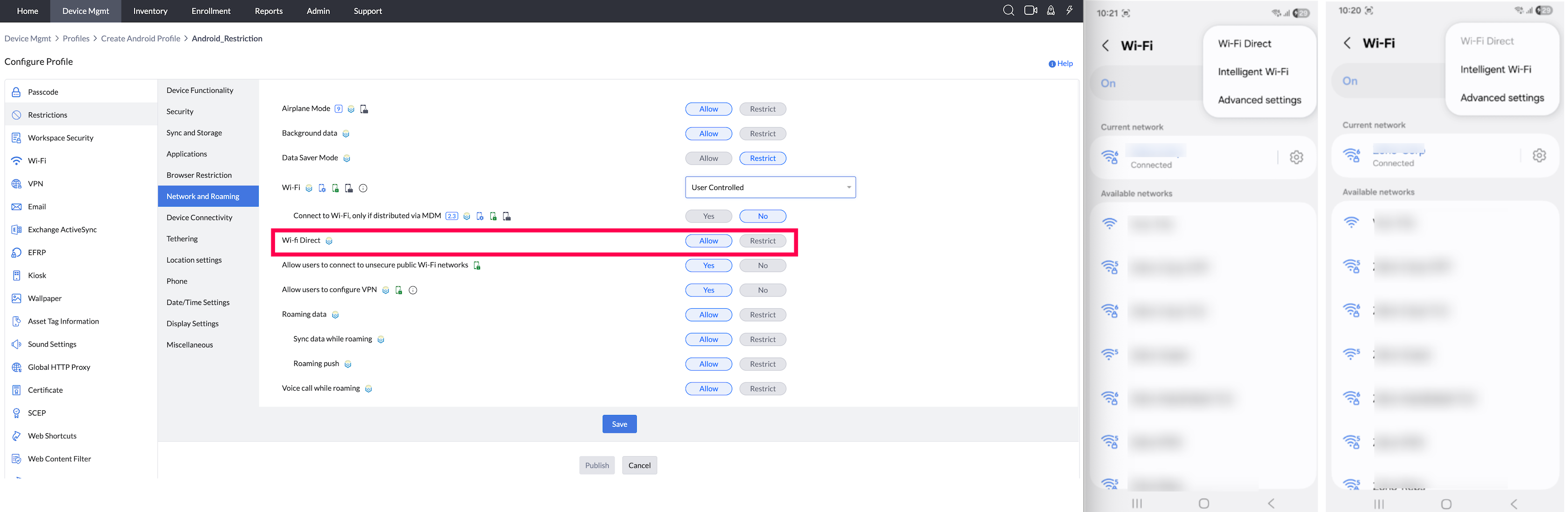Tap back arrow beside Wi-Fi title
The height and width of the screenshot is (512, 1568).
(x=1106, y=46)
